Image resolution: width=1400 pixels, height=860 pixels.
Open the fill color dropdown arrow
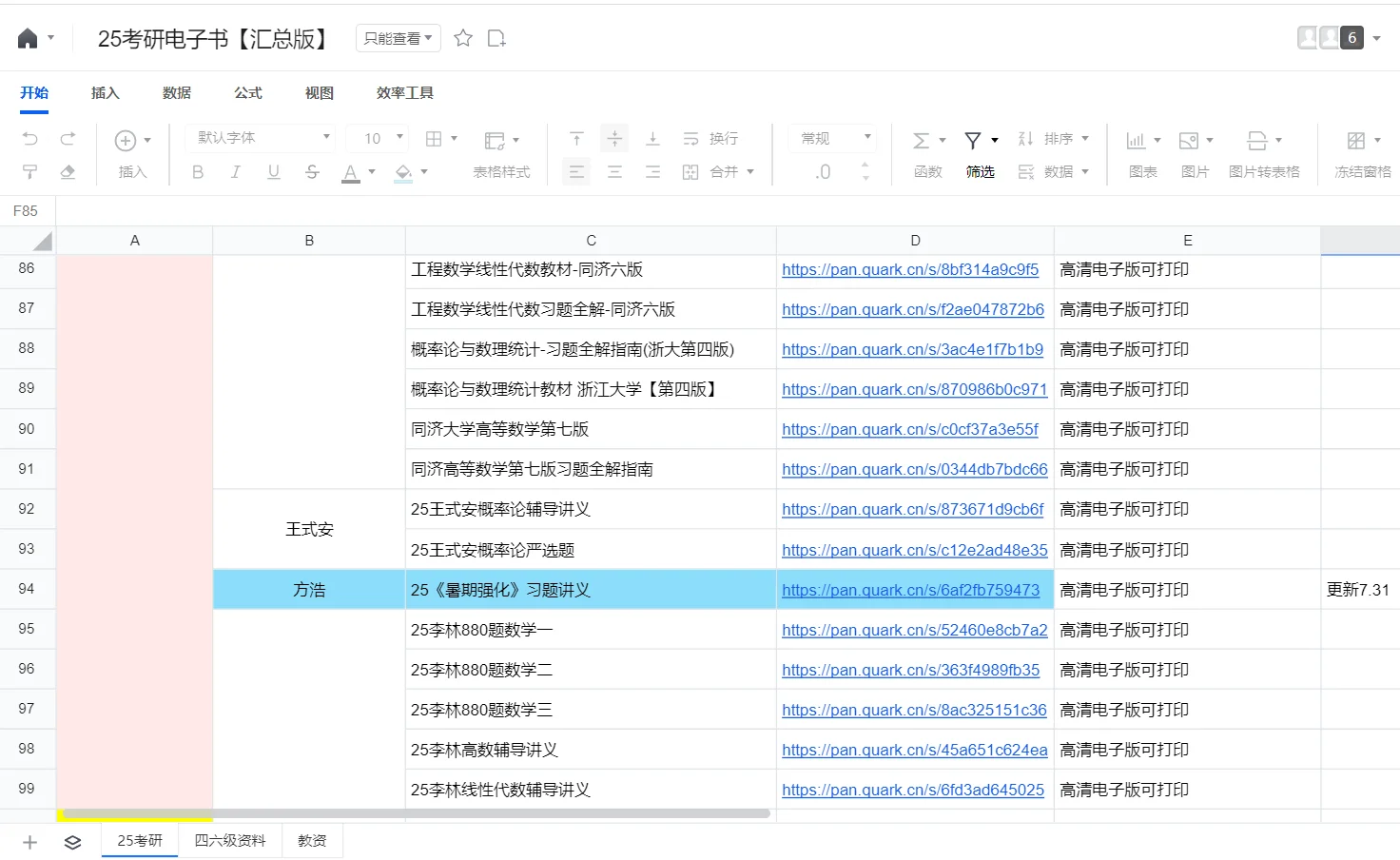click(424, 172)
